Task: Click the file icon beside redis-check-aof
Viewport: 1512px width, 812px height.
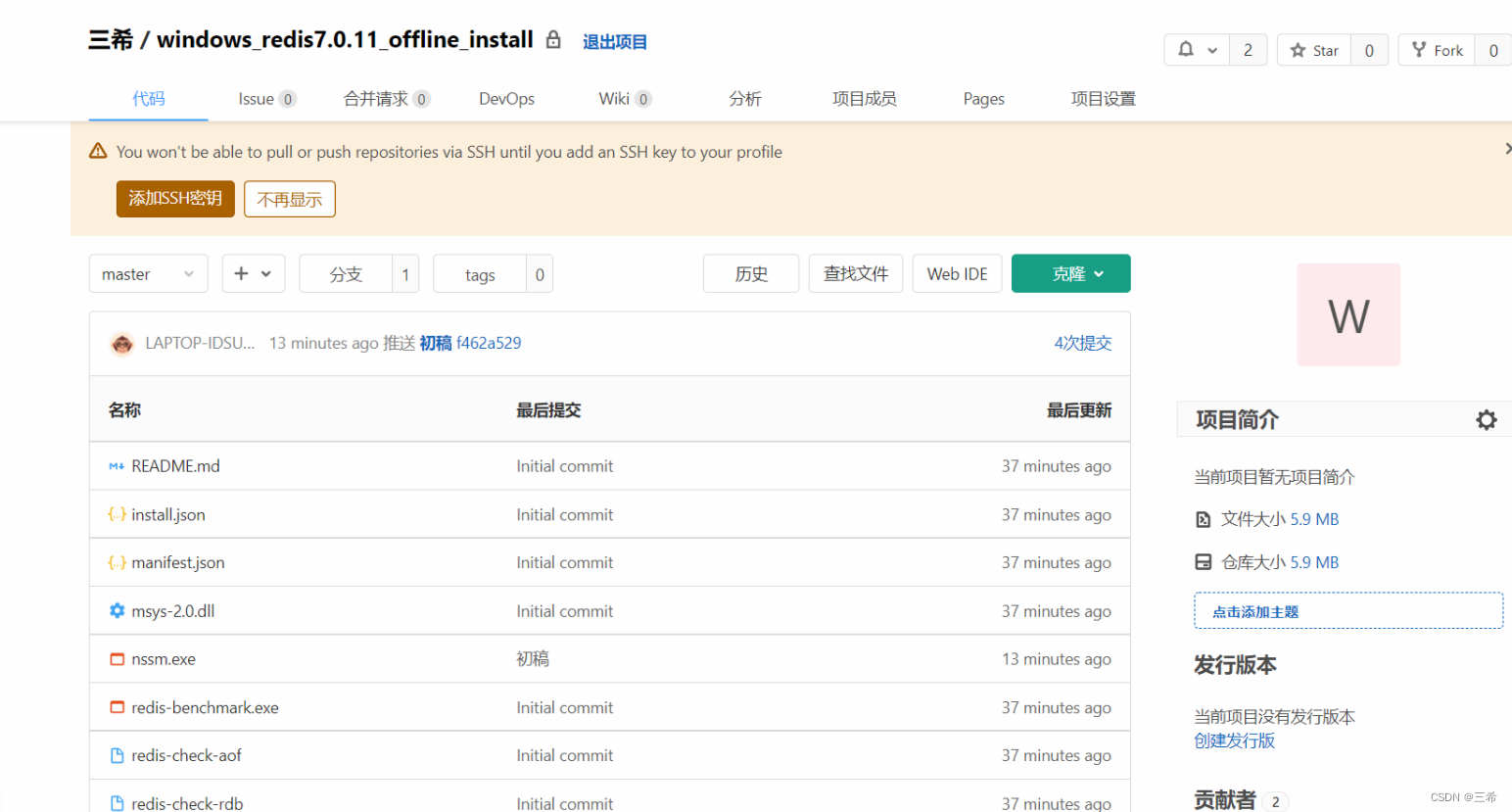Action: [117, 755]
